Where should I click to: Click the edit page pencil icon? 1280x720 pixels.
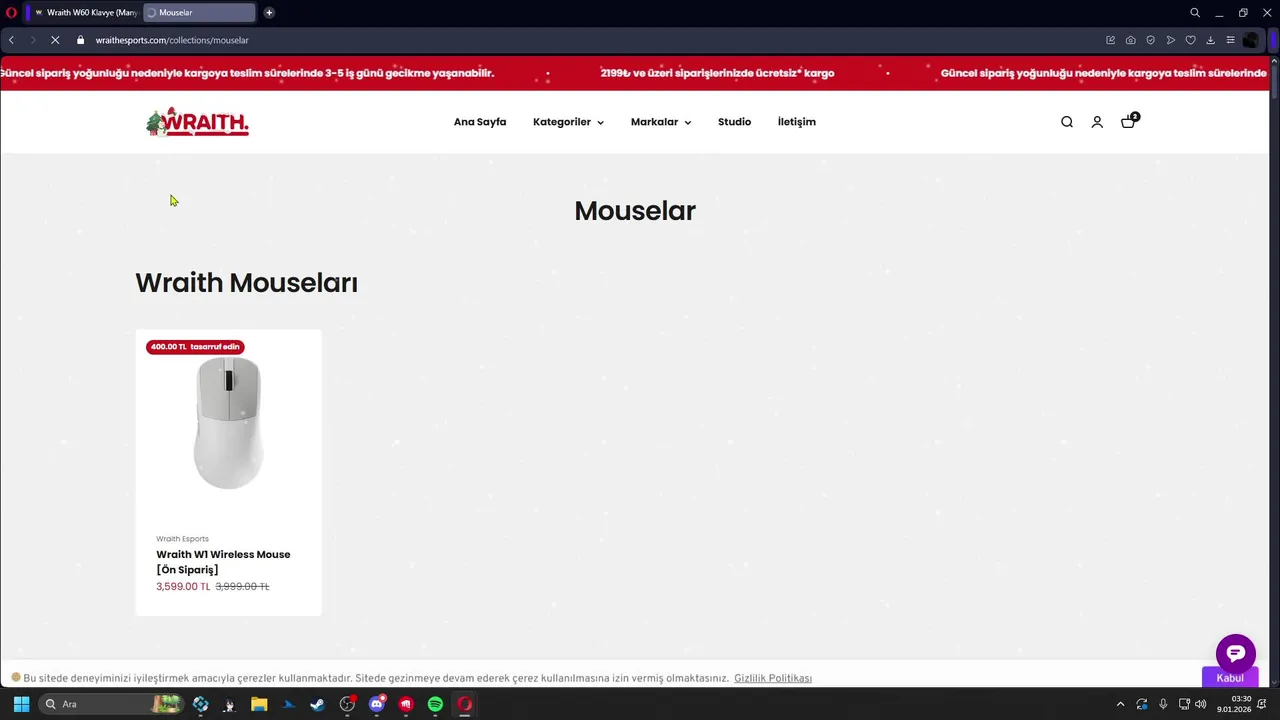[1111, 40]
